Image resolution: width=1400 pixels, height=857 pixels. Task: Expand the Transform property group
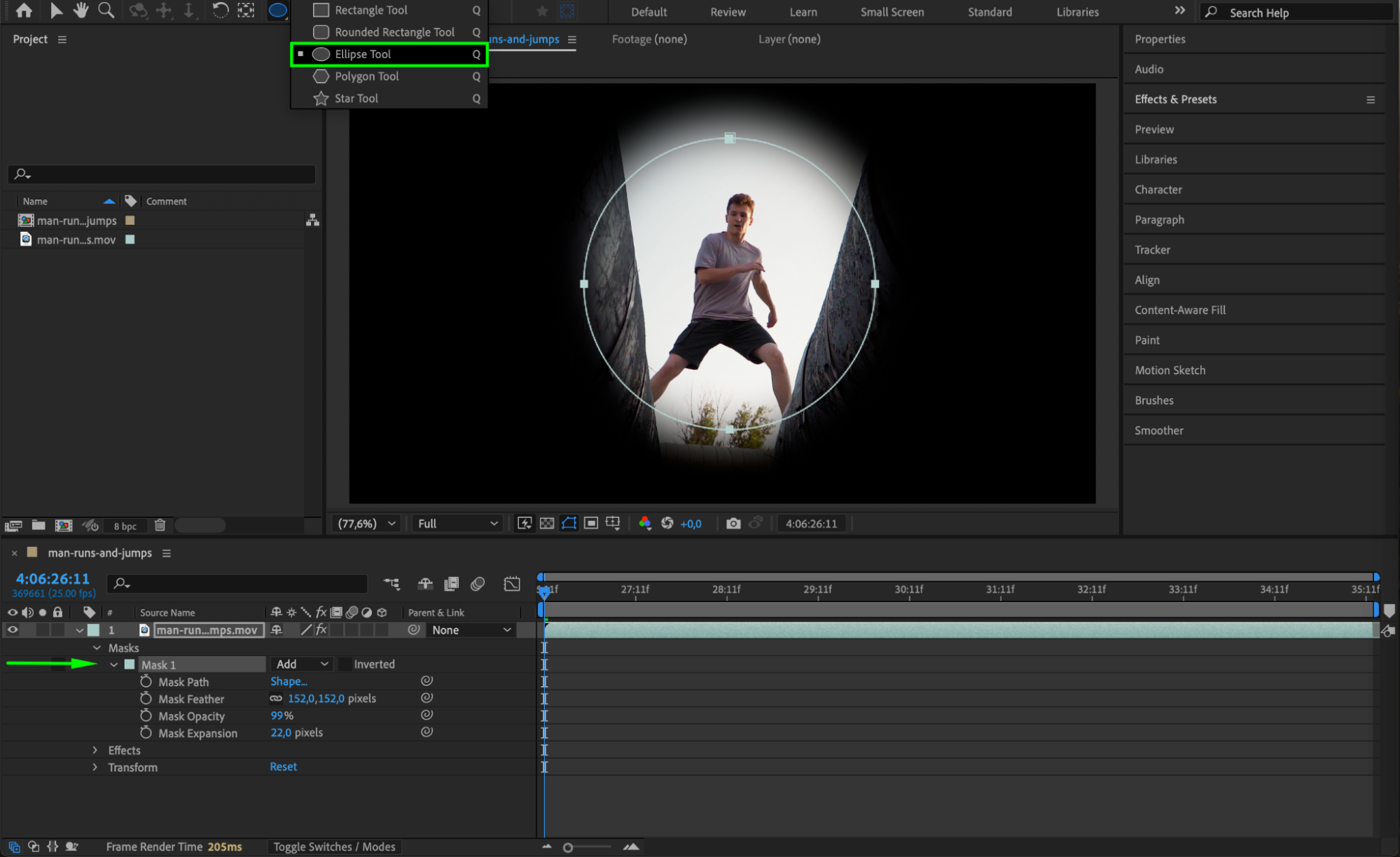pos(95,767)
